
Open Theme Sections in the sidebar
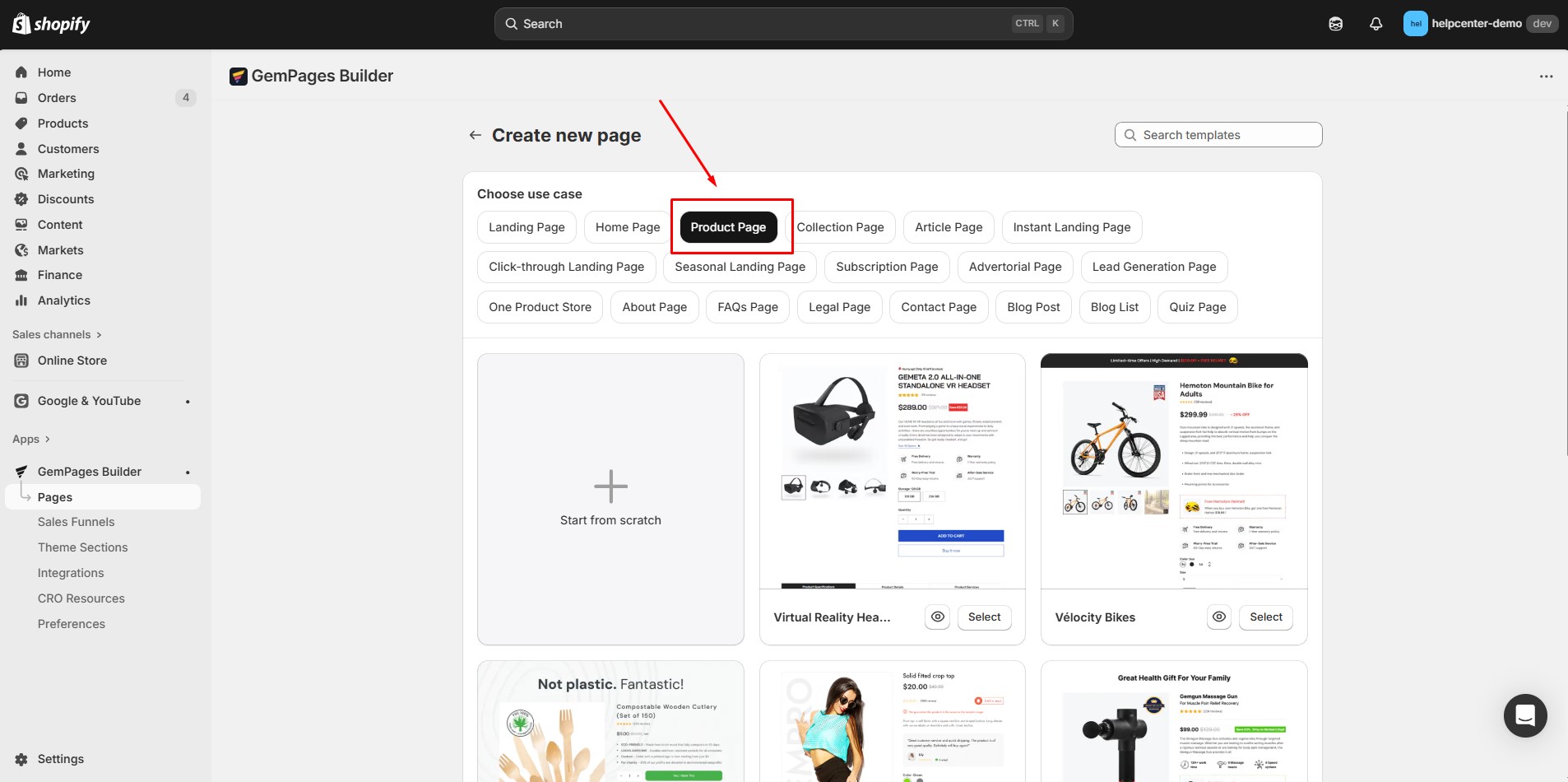(x=82, y=547)
